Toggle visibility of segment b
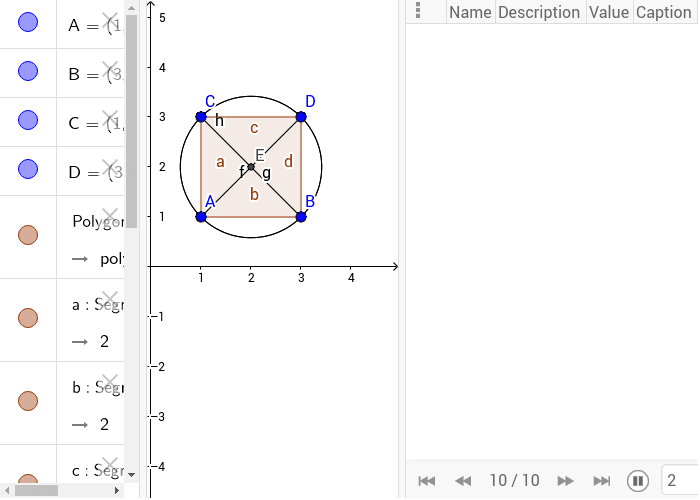Screen dimensions: 700x500 pyautogui.click(x=28, y=401)
